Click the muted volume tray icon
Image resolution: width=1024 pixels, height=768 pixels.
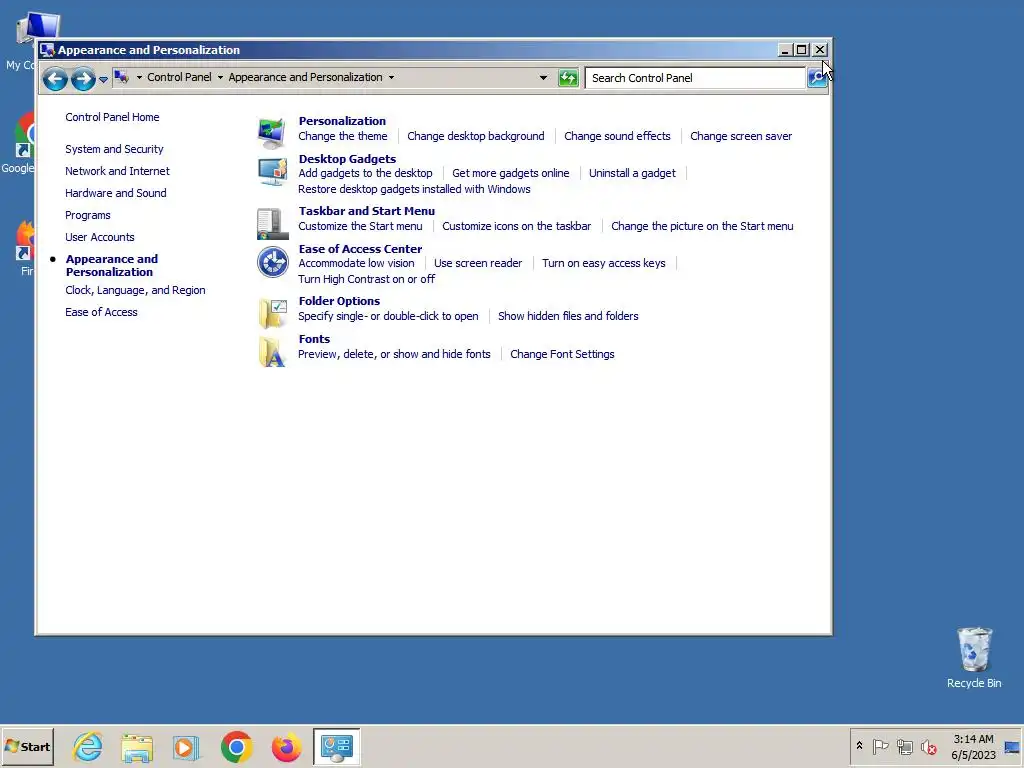(x=928, y=746)
